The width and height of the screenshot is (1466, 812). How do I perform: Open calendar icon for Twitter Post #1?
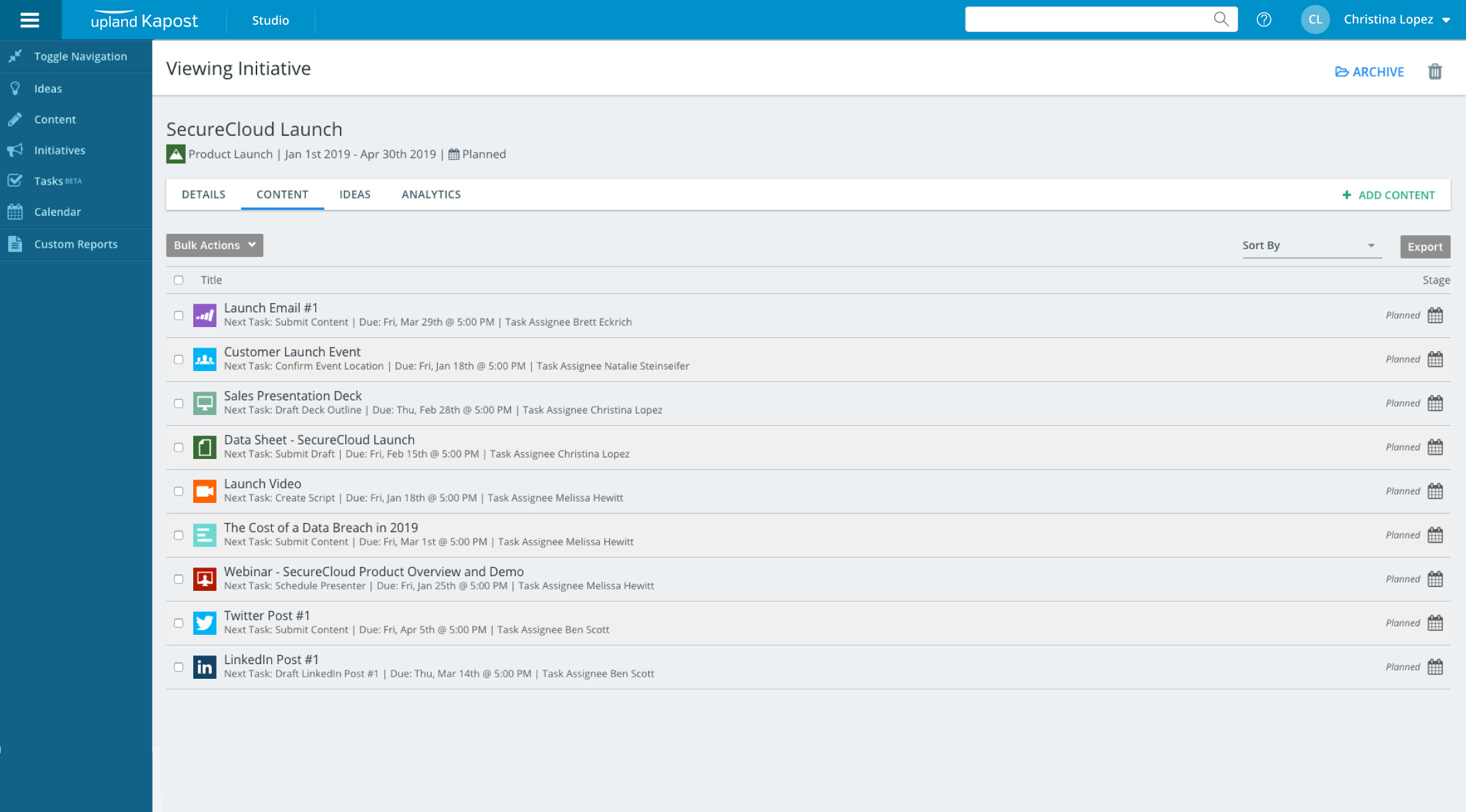click(x=1435, y=623)
